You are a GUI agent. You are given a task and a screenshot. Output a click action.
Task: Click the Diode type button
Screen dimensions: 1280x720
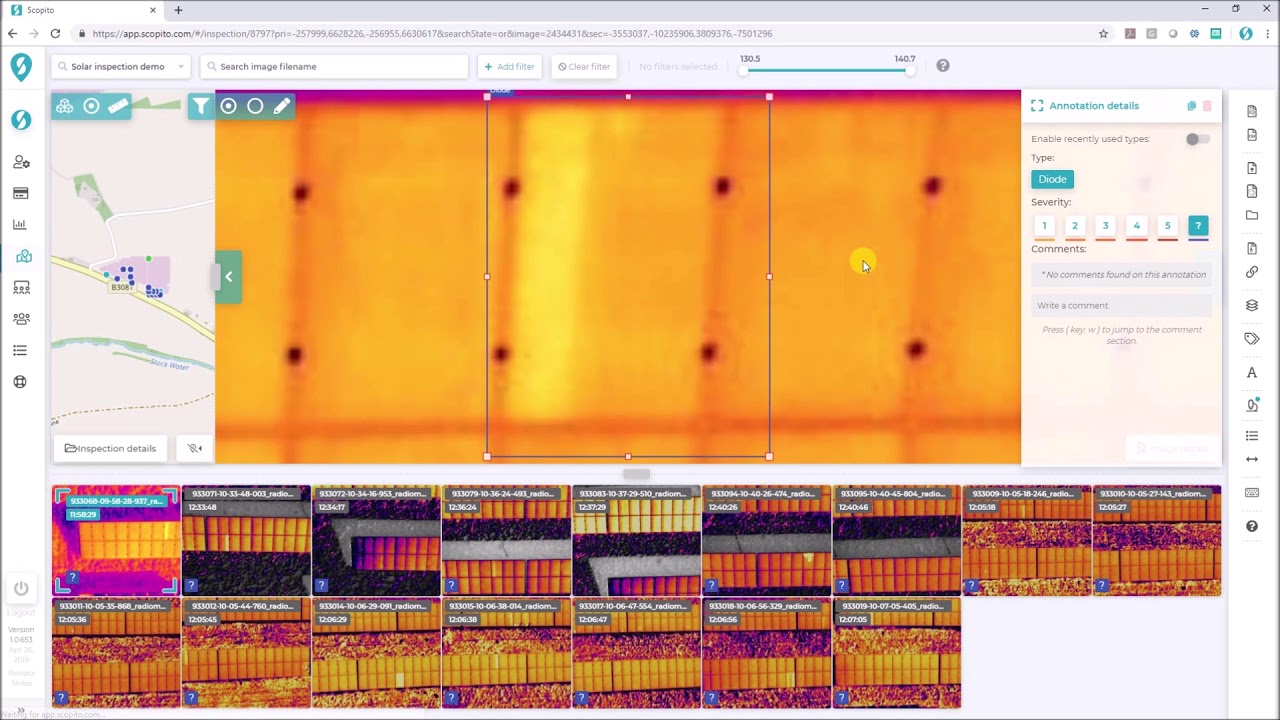click(1052, 179)
